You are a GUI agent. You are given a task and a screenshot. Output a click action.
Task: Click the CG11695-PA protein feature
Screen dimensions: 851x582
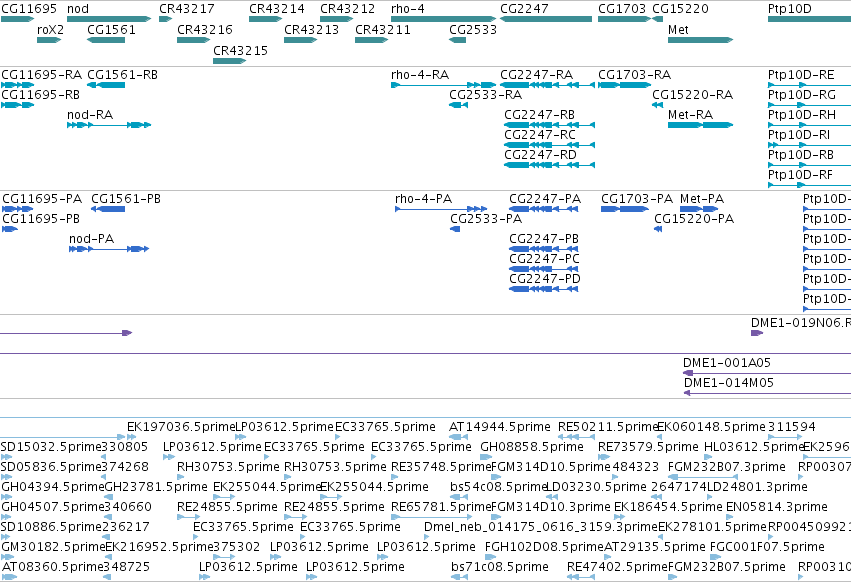click(17, 209)
